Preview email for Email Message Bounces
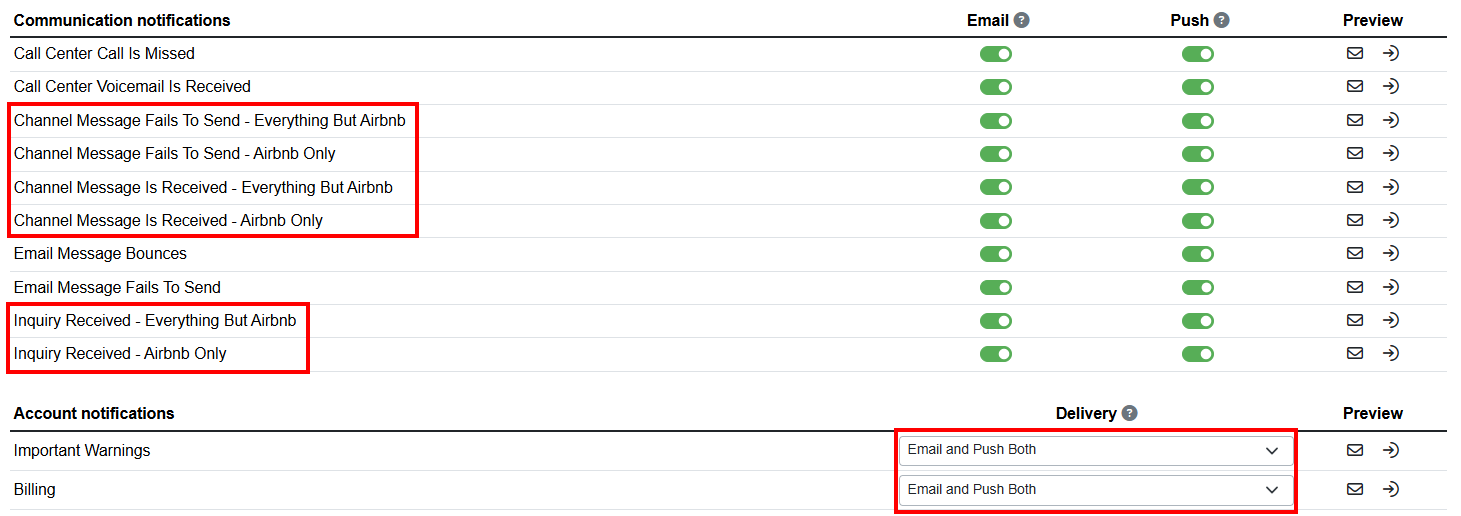The image size is (1461, 516). click(x=1355, y=254)
